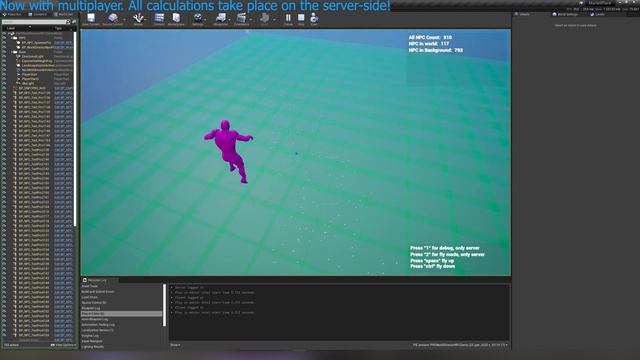Click the NPC folder icon in outliner
Image resolution: width=640 pixels, height=360 pixels.
pyautogui.click(x=15, y=38)
